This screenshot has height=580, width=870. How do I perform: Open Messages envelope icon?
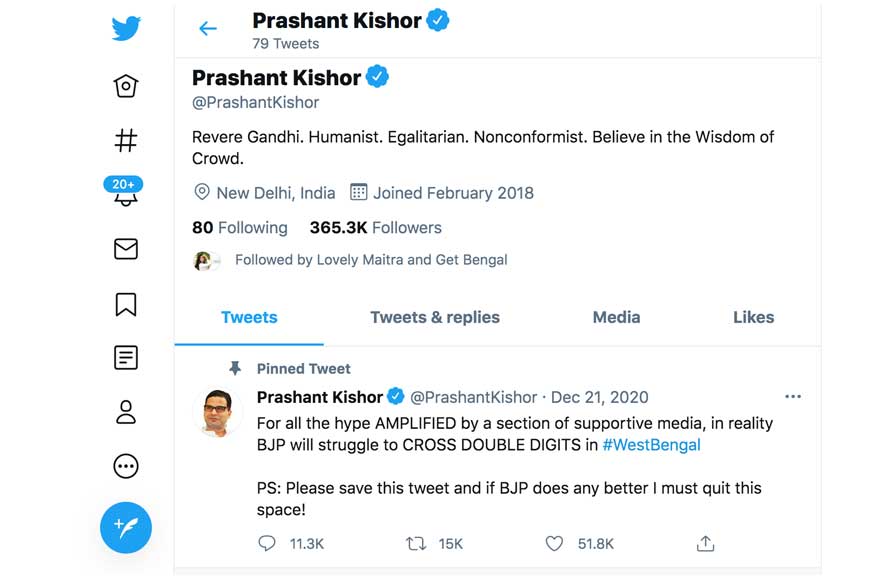pos(126,249)
